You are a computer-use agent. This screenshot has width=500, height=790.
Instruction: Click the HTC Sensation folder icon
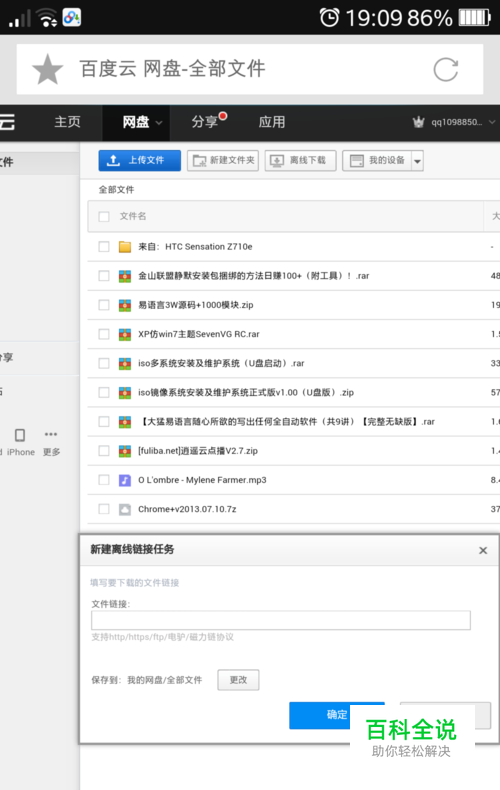(125, 247)
